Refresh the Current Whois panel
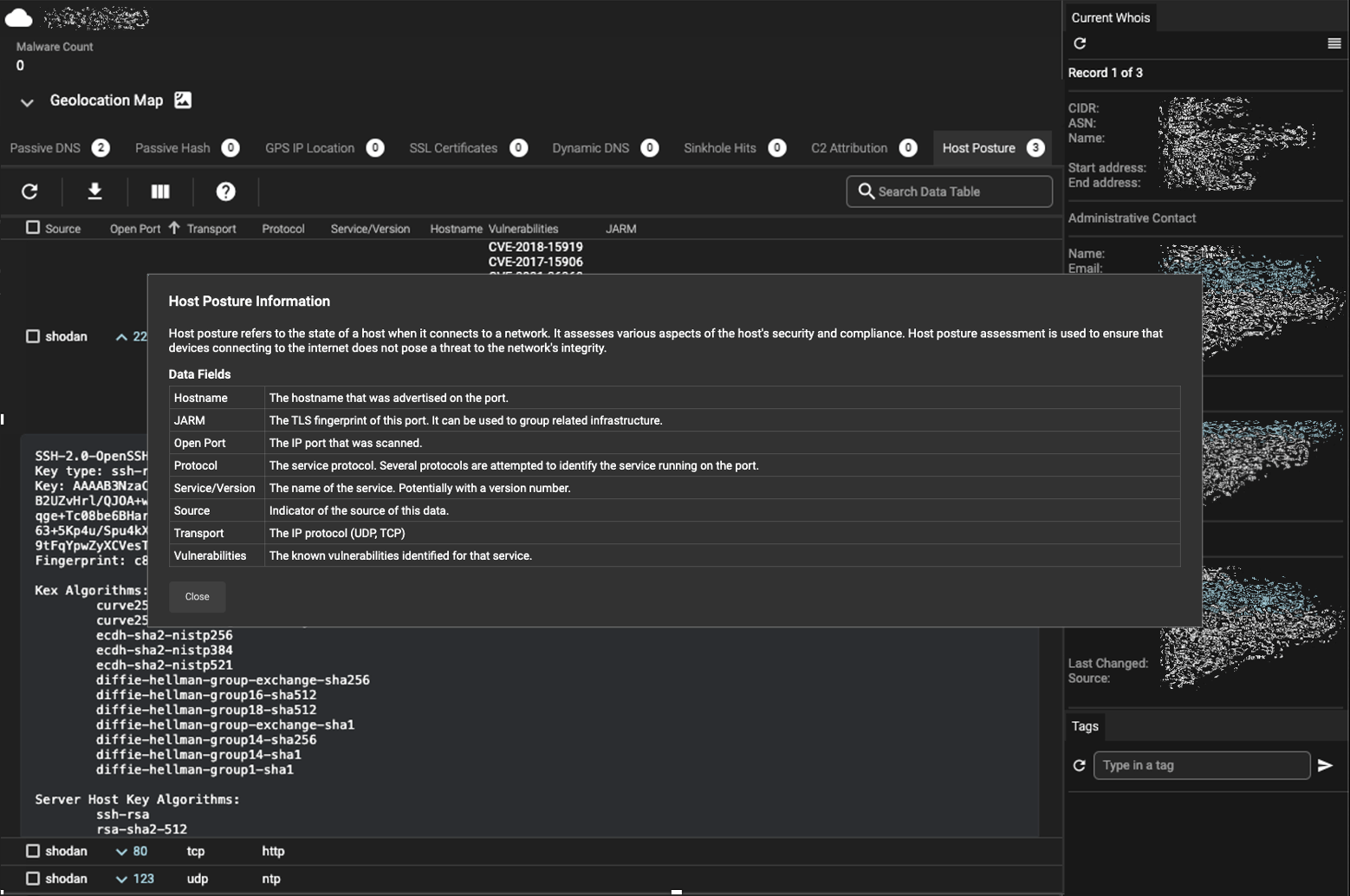This screenshot has height=896, width=1350. [x=1080, y=43]
